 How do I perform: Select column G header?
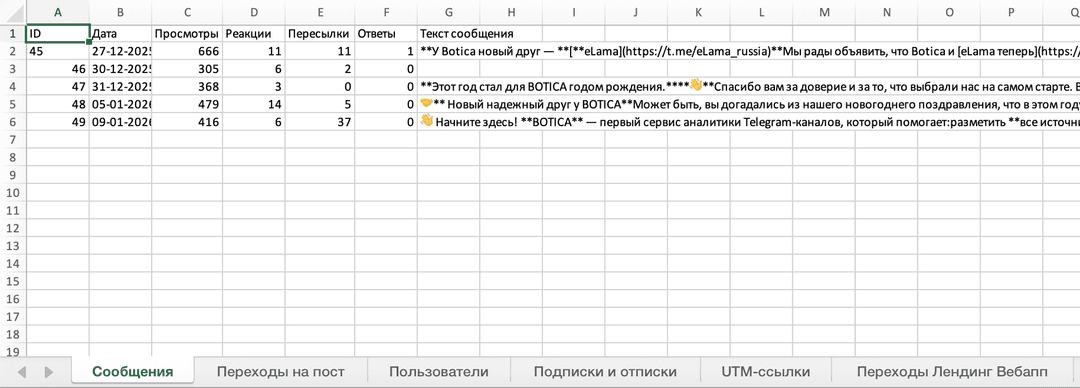tap(449, 12)
